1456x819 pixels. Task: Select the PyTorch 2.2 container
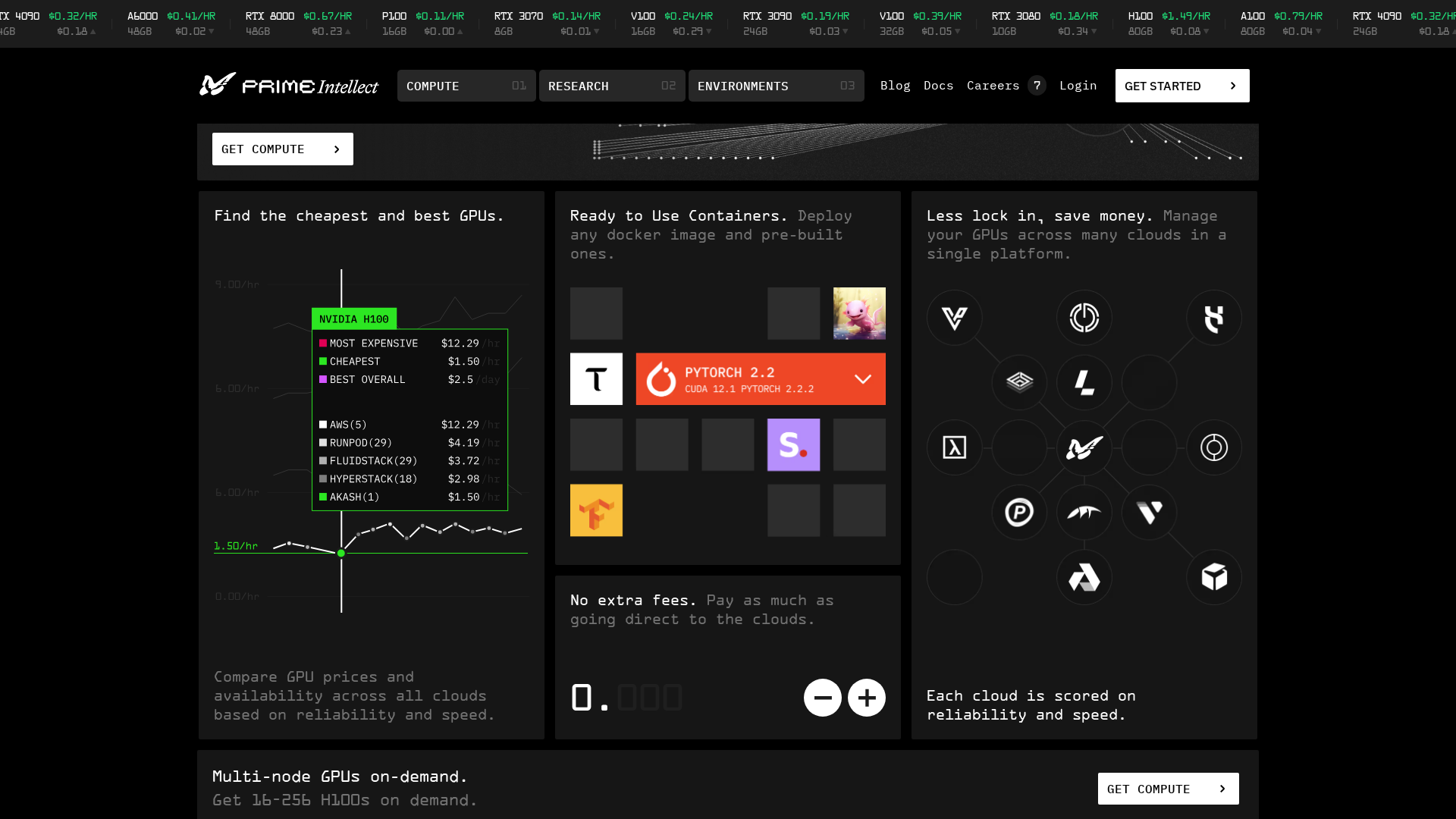(x=760, y=378)
